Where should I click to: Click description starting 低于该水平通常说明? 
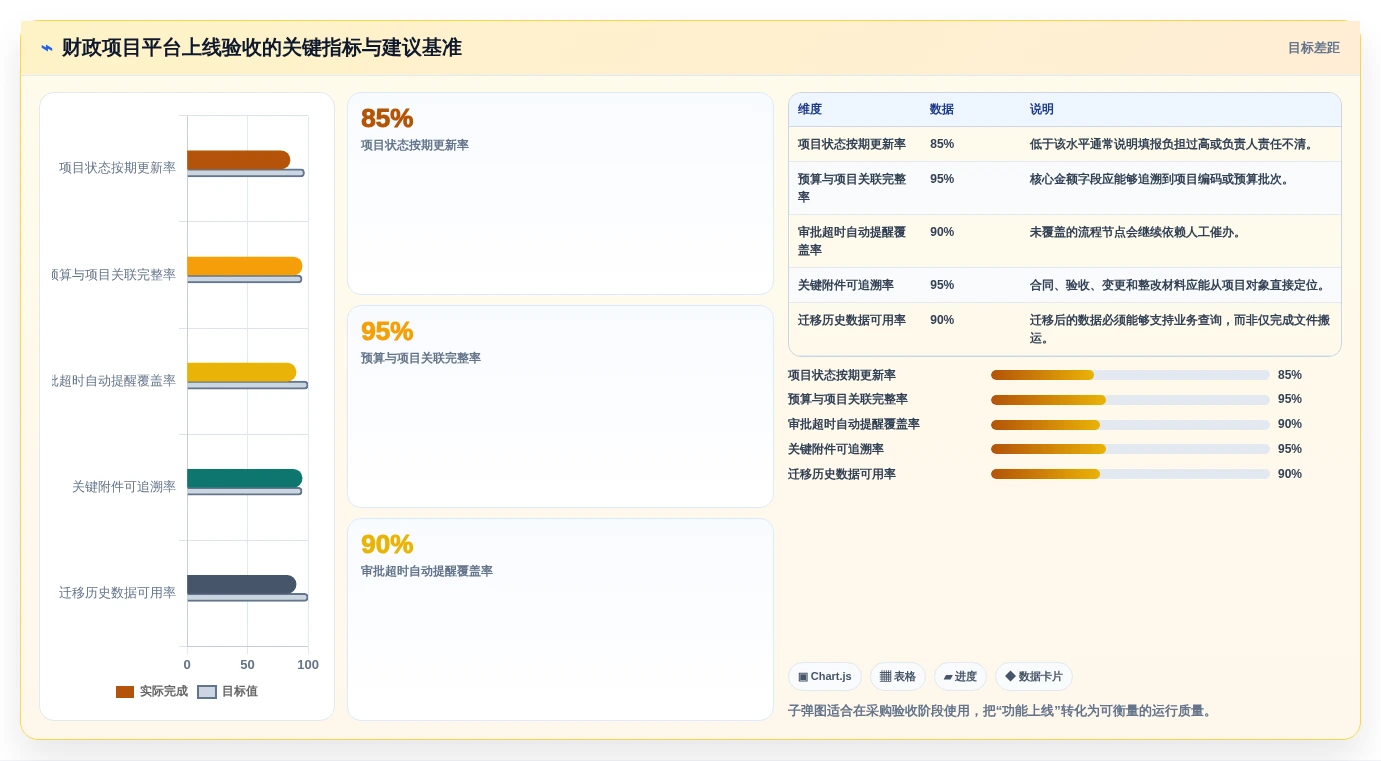click(x=1174, y=144)
